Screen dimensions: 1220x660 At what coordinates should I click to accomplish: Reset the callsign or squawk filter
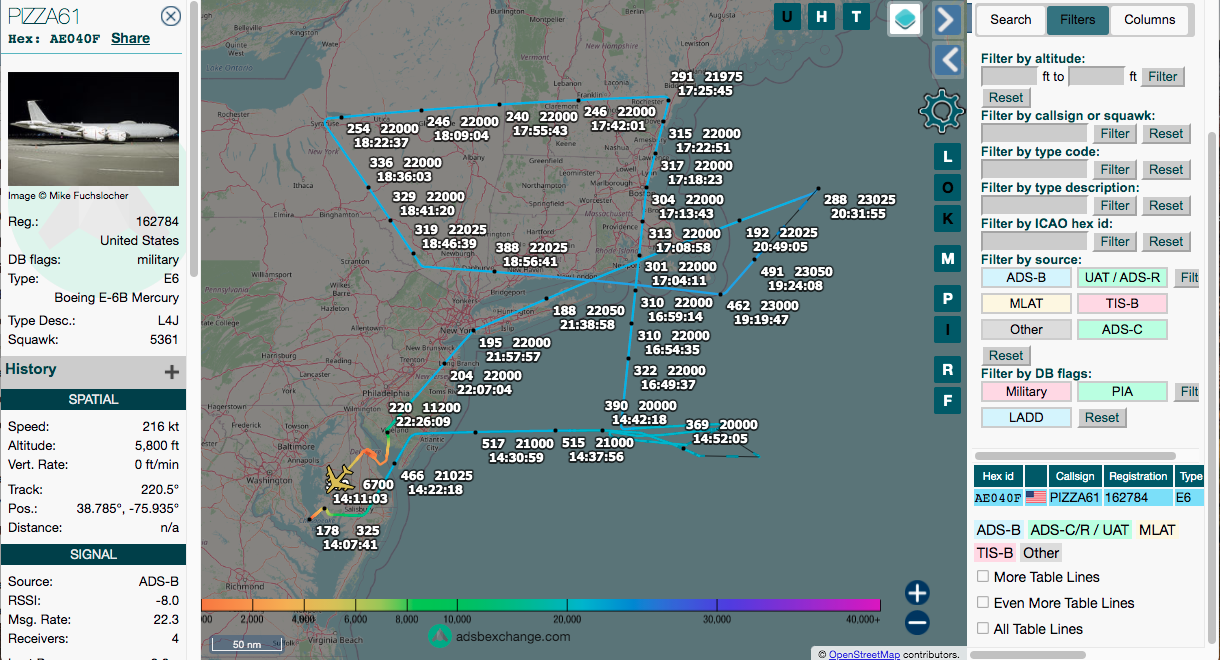click(1166, 134)
